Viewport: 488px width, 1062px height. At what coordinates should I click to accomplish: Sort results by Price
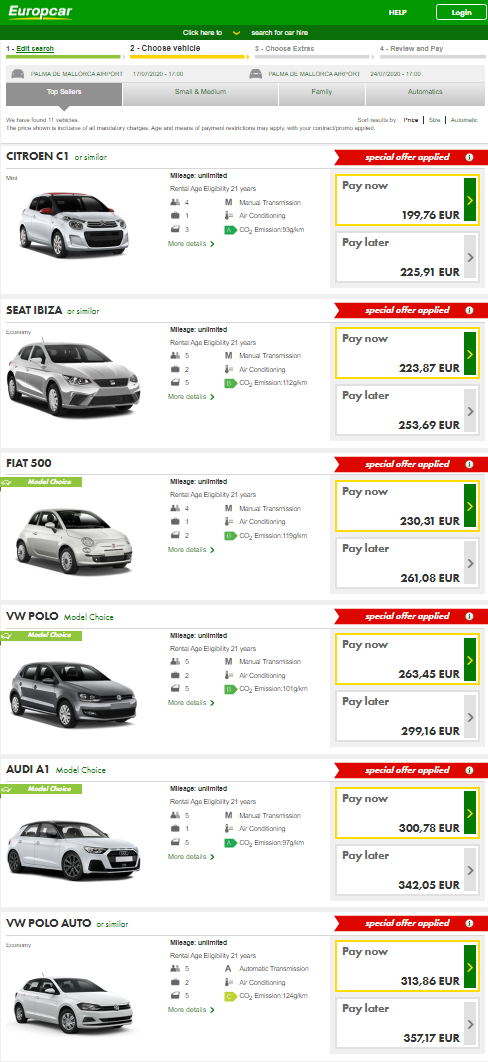410,120
